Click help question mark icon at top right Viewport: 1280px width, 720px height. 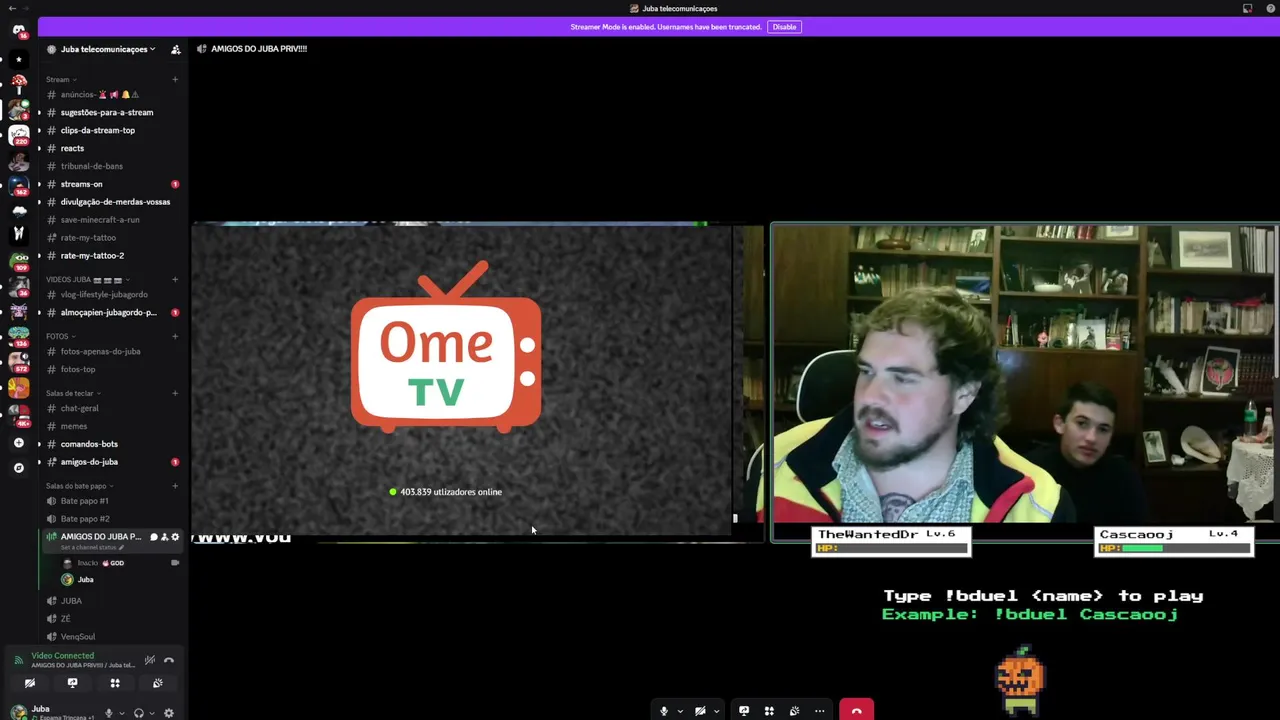[1271, 8]
